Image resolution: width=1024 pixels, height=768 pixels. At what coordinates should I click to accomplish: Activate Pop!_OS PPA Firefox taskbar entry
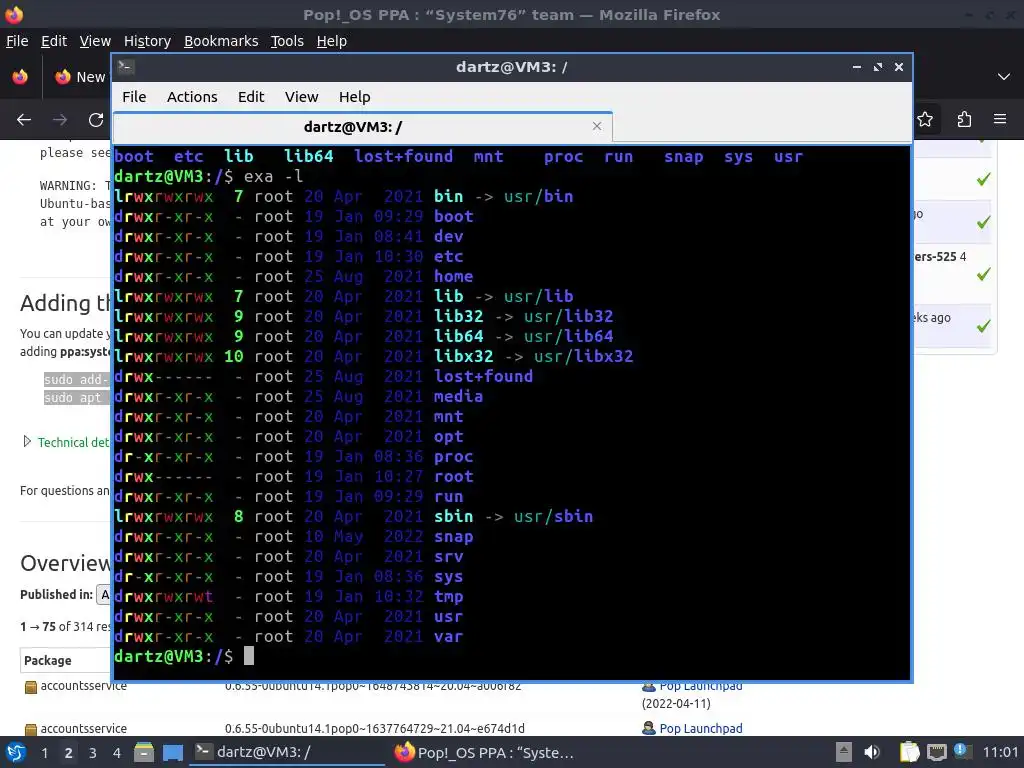coord(487,752)
